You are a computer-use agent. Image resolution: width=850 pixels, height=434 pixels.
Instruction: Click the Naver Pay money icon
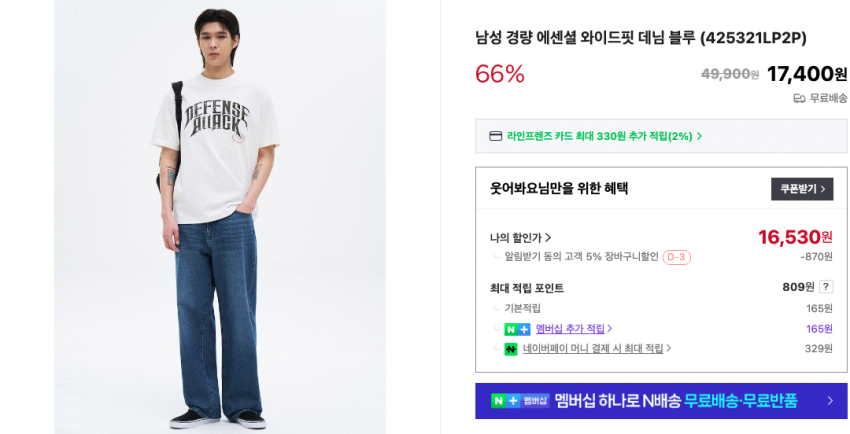pos(511,349)
